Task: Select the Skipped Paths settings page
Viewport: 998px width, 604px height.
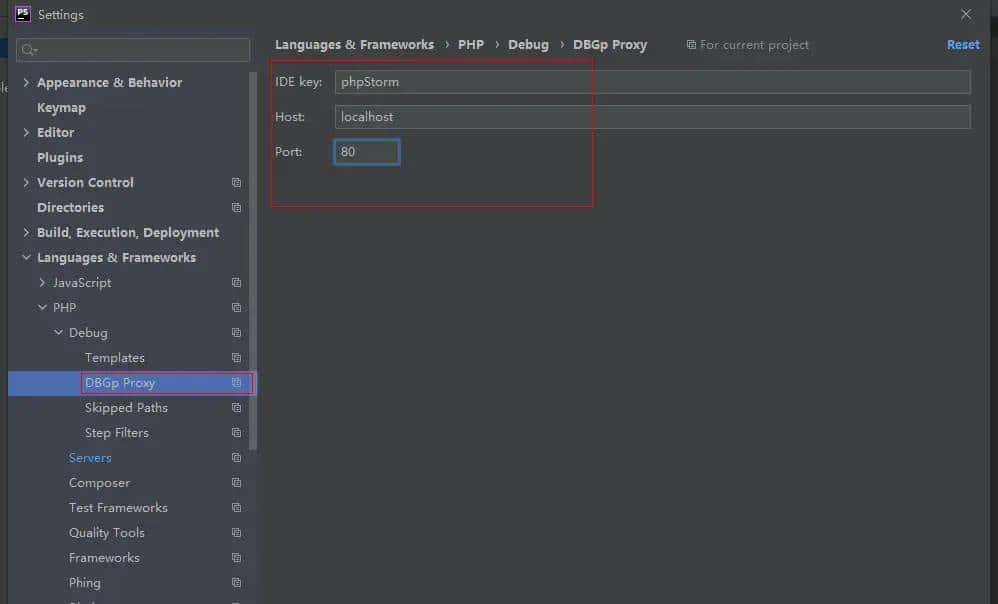Action: (x=126, y=407)
